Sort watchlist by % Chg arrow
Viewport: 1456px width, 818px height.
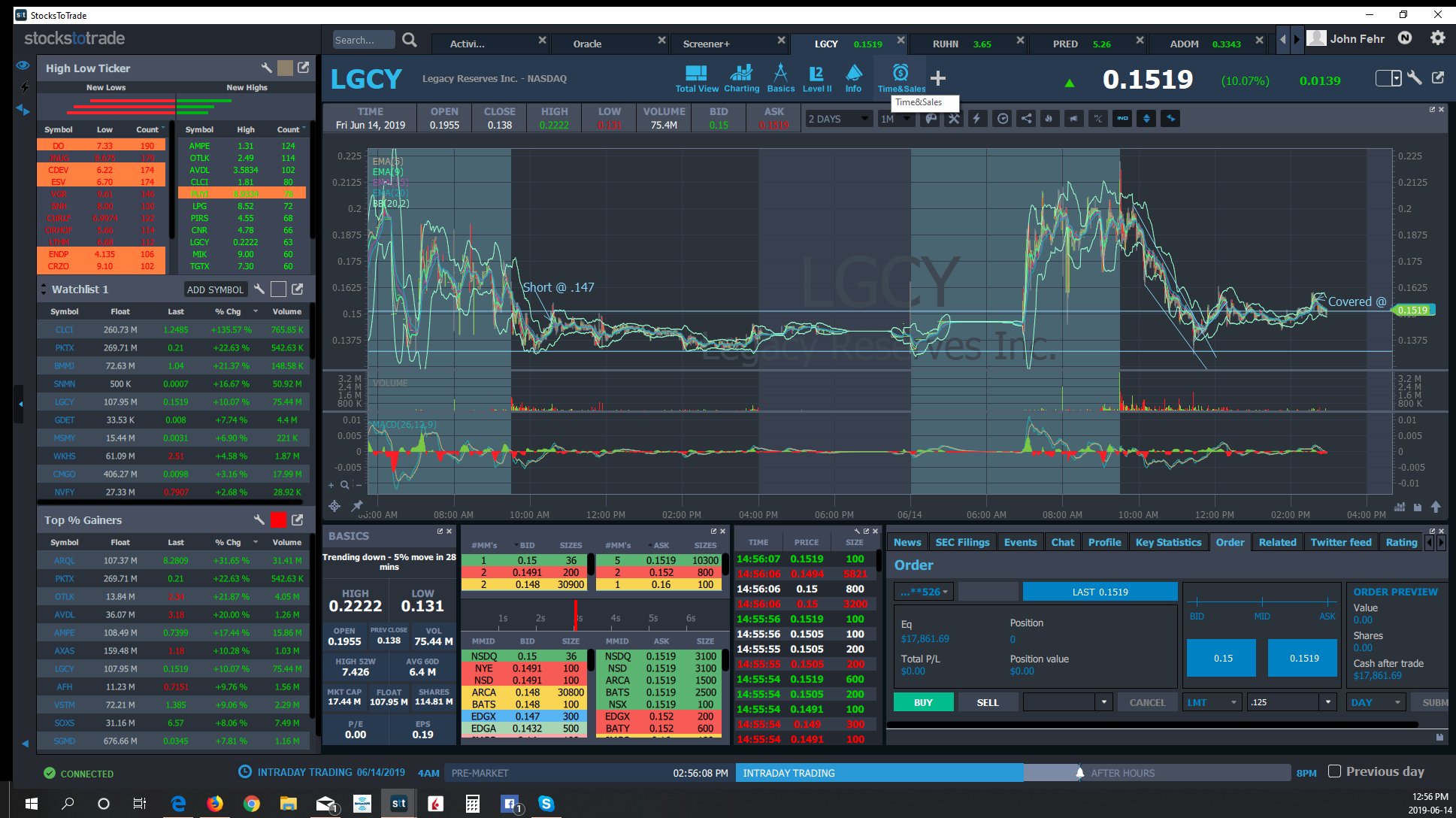point(256,311)
